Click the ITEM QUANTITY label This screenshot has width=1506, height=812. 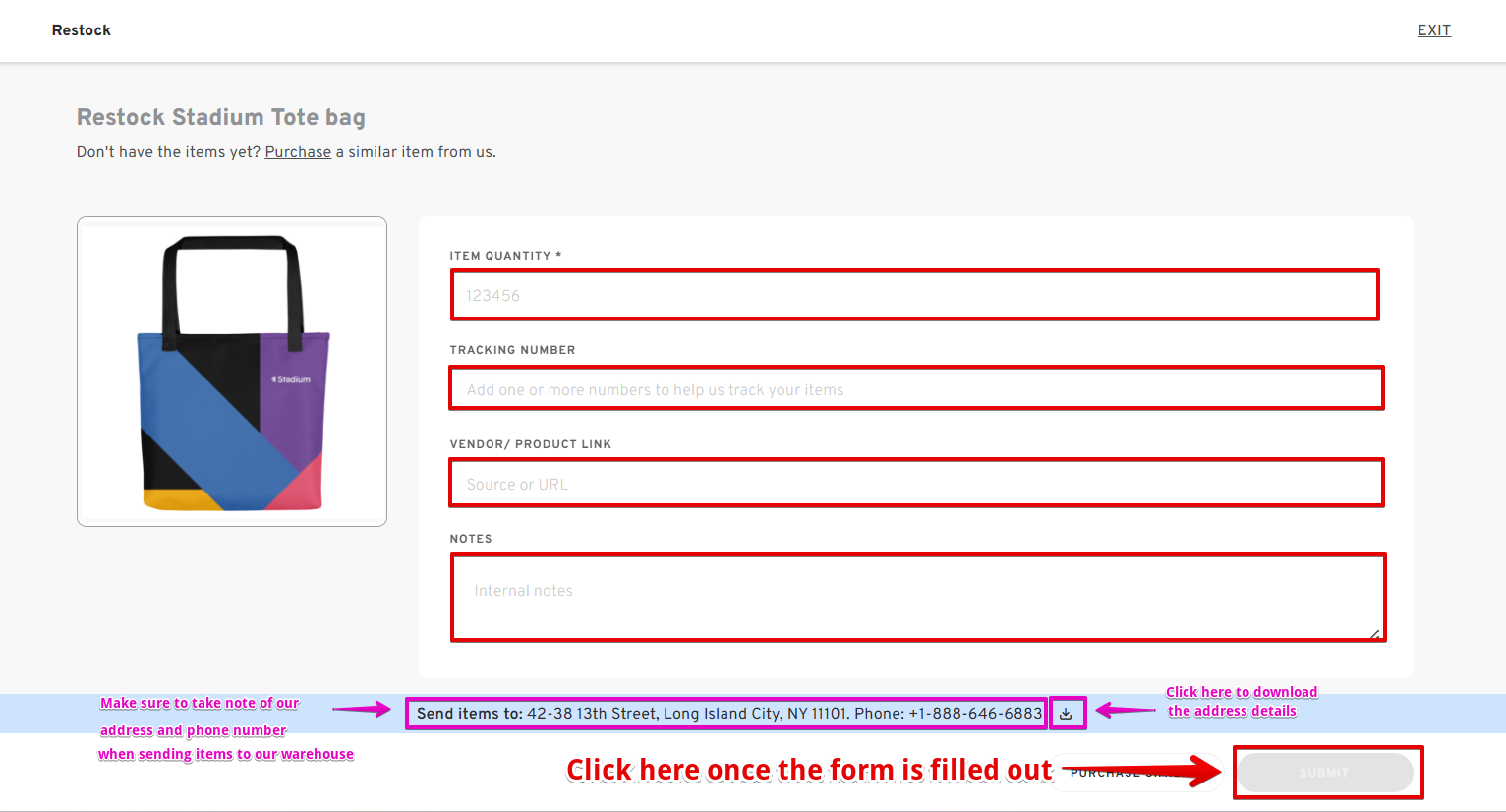pos(500,256)
